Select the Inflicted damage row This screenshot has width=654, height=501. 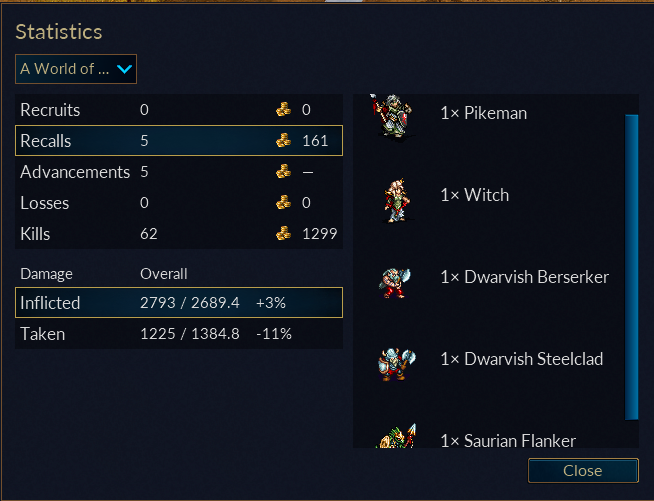pyautogui.click(x=179, y=302)
